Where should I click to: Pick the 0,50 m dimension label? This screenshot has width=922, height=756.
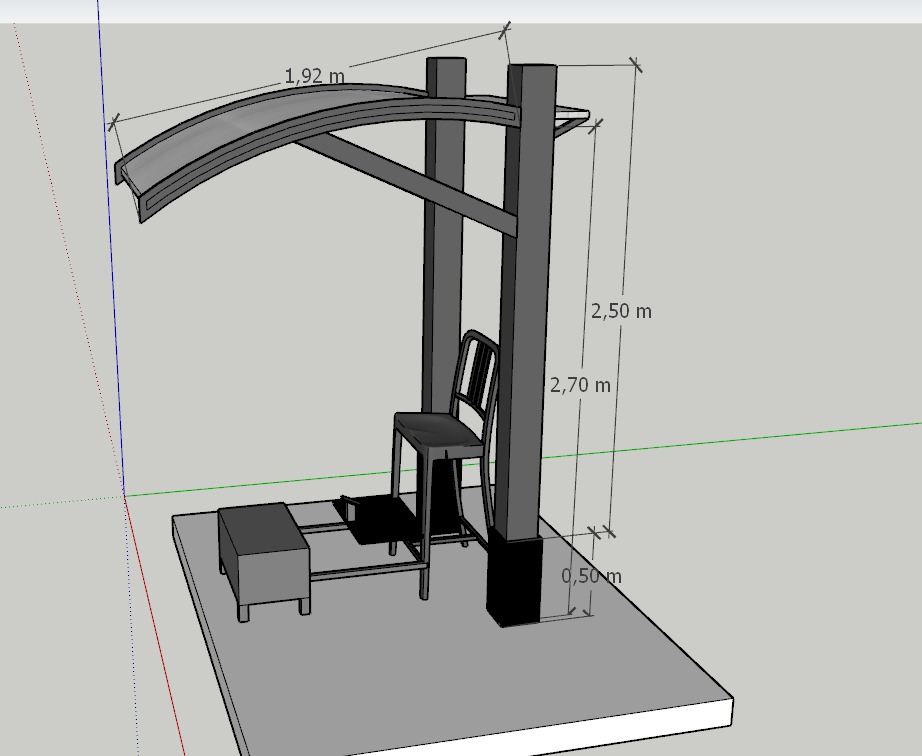(591, 576)
